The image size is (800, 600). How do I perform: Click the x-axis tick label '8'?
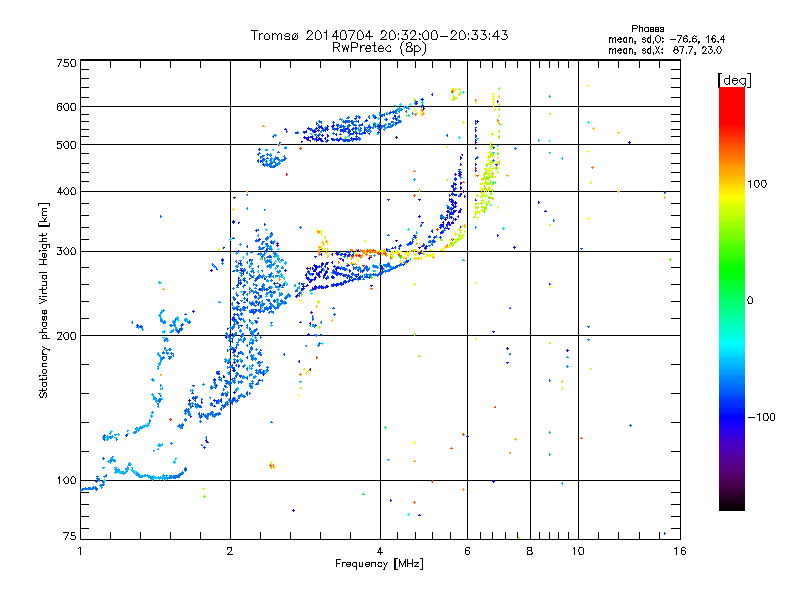point(530,551)
